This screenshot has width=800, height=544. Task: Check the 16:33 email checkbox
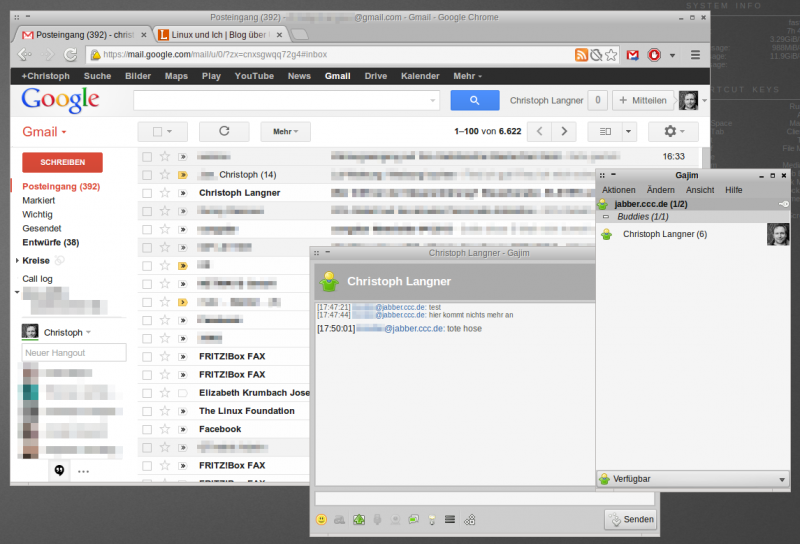click(x=147, y=157)
